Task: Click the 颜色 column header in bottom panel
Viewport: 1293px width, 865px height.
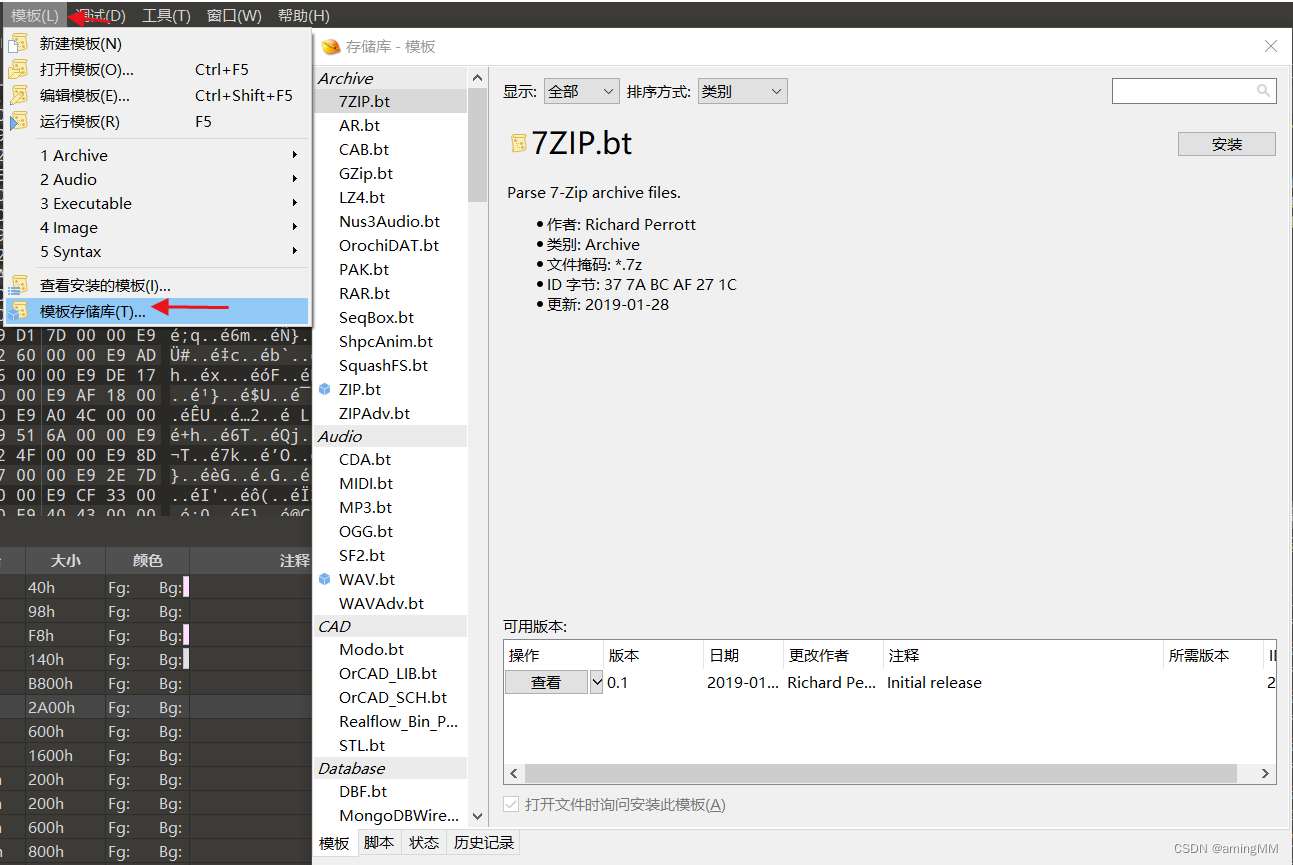Action: coord(147,561)
